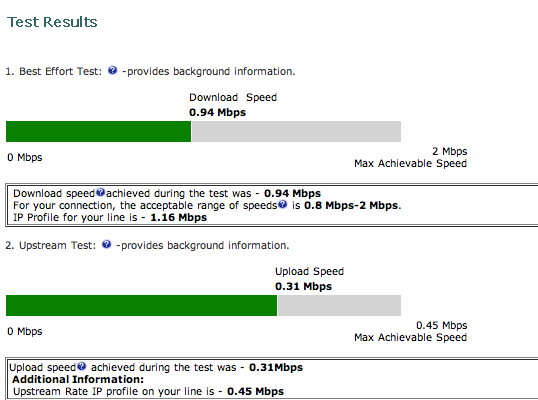The width and height of the screenshot is (538, 400).
Task: Click the 'Test Results' heading
Action: click(52, 22)
